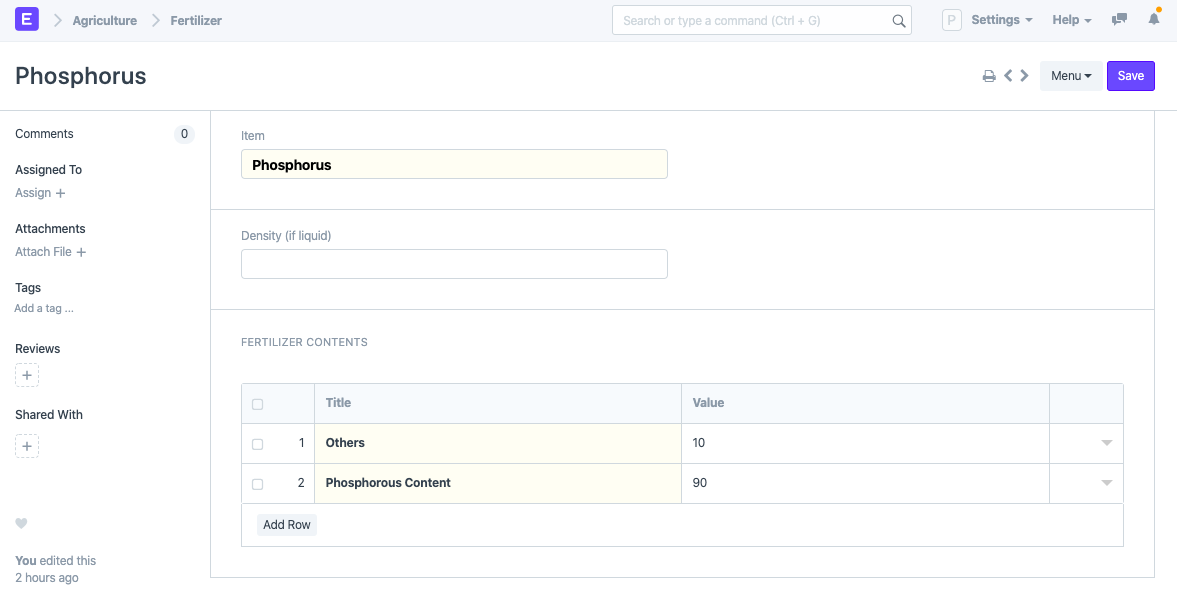Image resolution: width=1177 pixels, height=595 pixels.
Task: Click the Density (if liquid) field
Action: pyautogui.click(x=454, y=264)
